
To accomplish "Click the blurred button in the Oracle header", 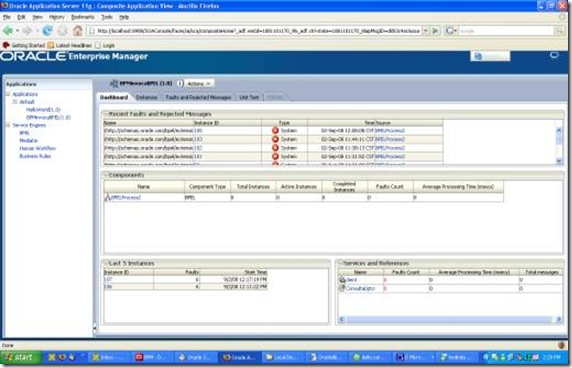I will tap(490, 56).
